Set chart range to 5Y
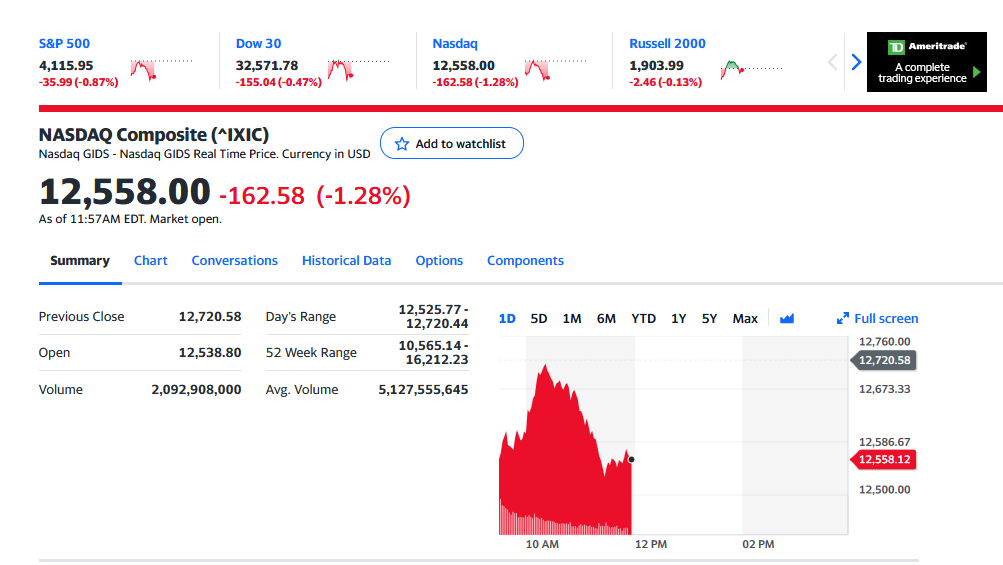Image resolution: width=1003 pixels, height=565 pixels. pyautogui.click(x=709, y=319)
